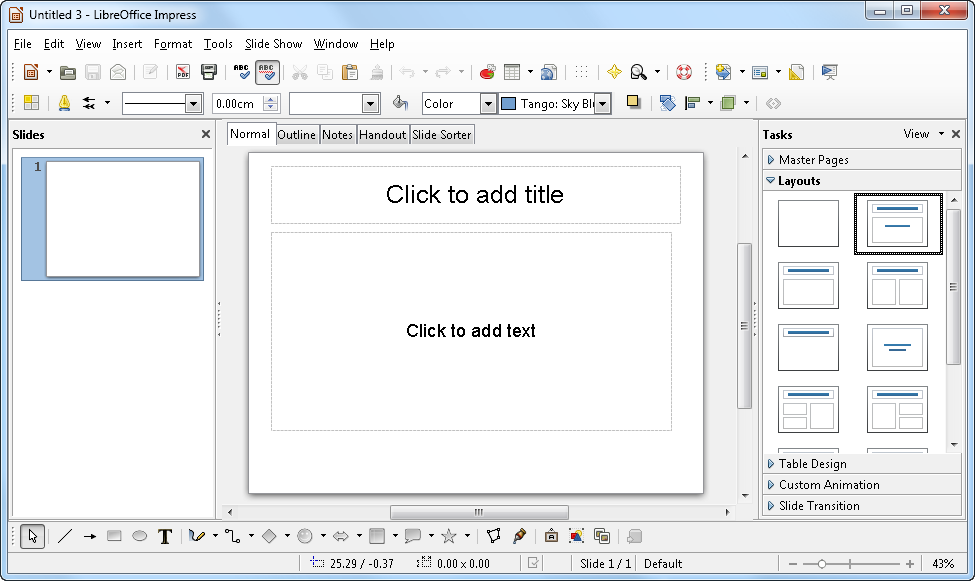Close the Tasks panel
Viewport: 975px width, 581px height.
(x=956, y=134)
